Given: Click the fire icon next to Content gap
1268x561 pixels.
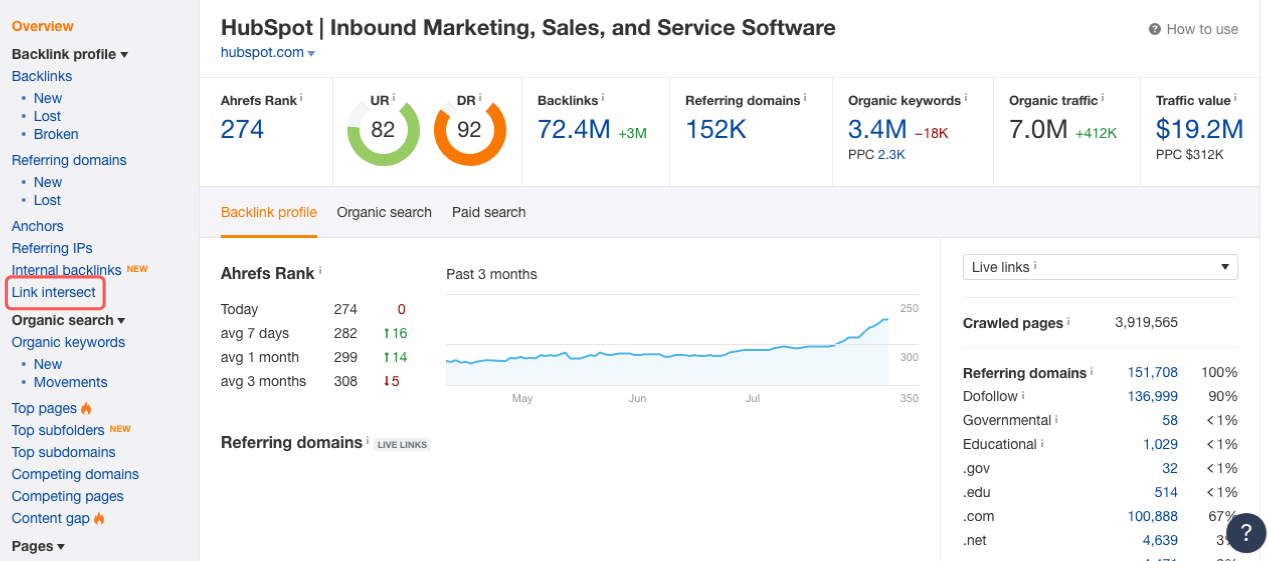Looking at the screenshot, I should pyautogui.click(x=99, y=518).
